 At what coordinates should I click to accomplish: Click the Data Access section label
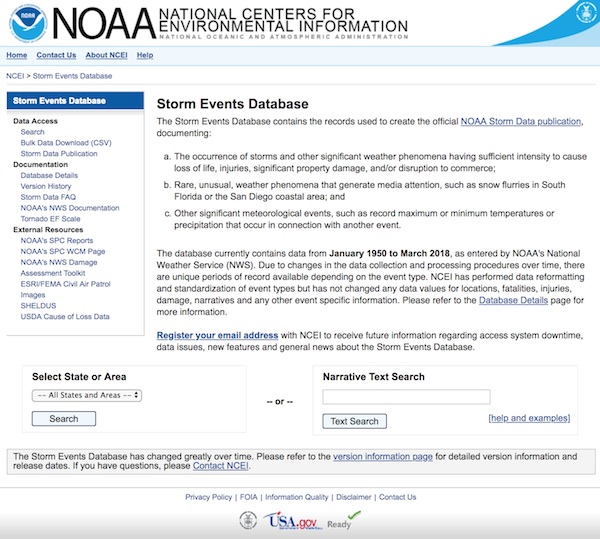point(35,121)
